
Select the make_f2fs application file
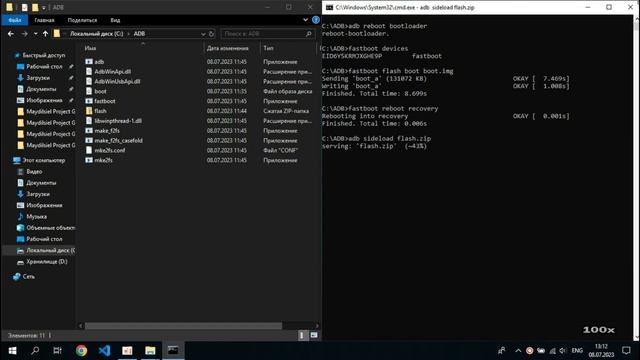(x=107, y=131)
